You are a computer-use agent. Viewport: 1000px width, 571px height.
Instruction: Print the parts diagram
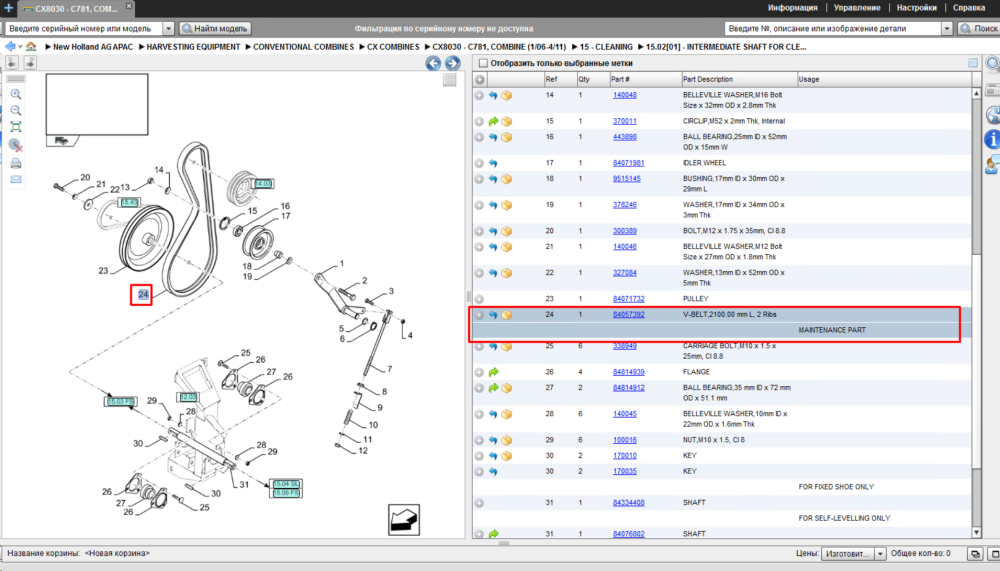(16, 164)
